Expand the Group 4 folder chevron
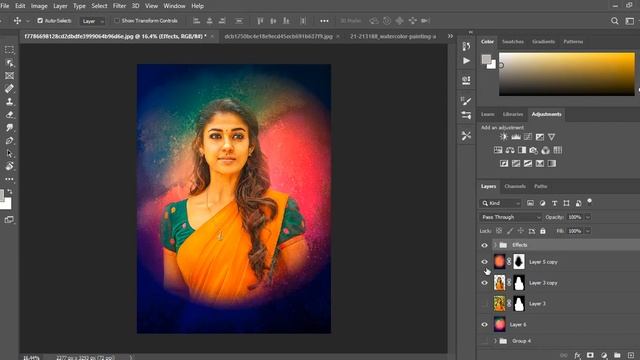Viewport: 640px width, 360px height. 495,341
